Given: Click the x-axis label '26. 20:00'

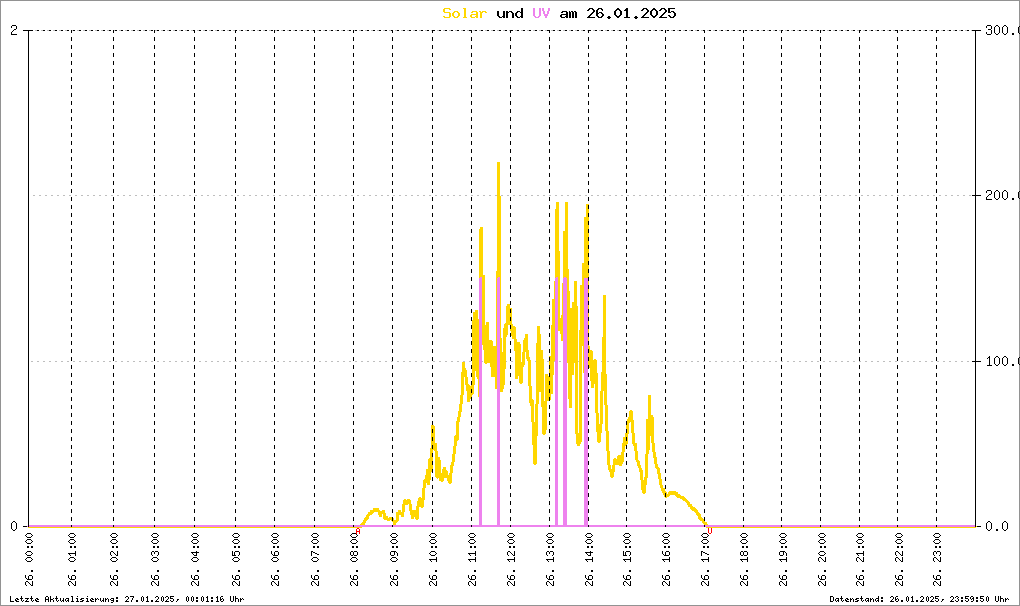Looking at the screenshot, I should (x=822, y=560).
